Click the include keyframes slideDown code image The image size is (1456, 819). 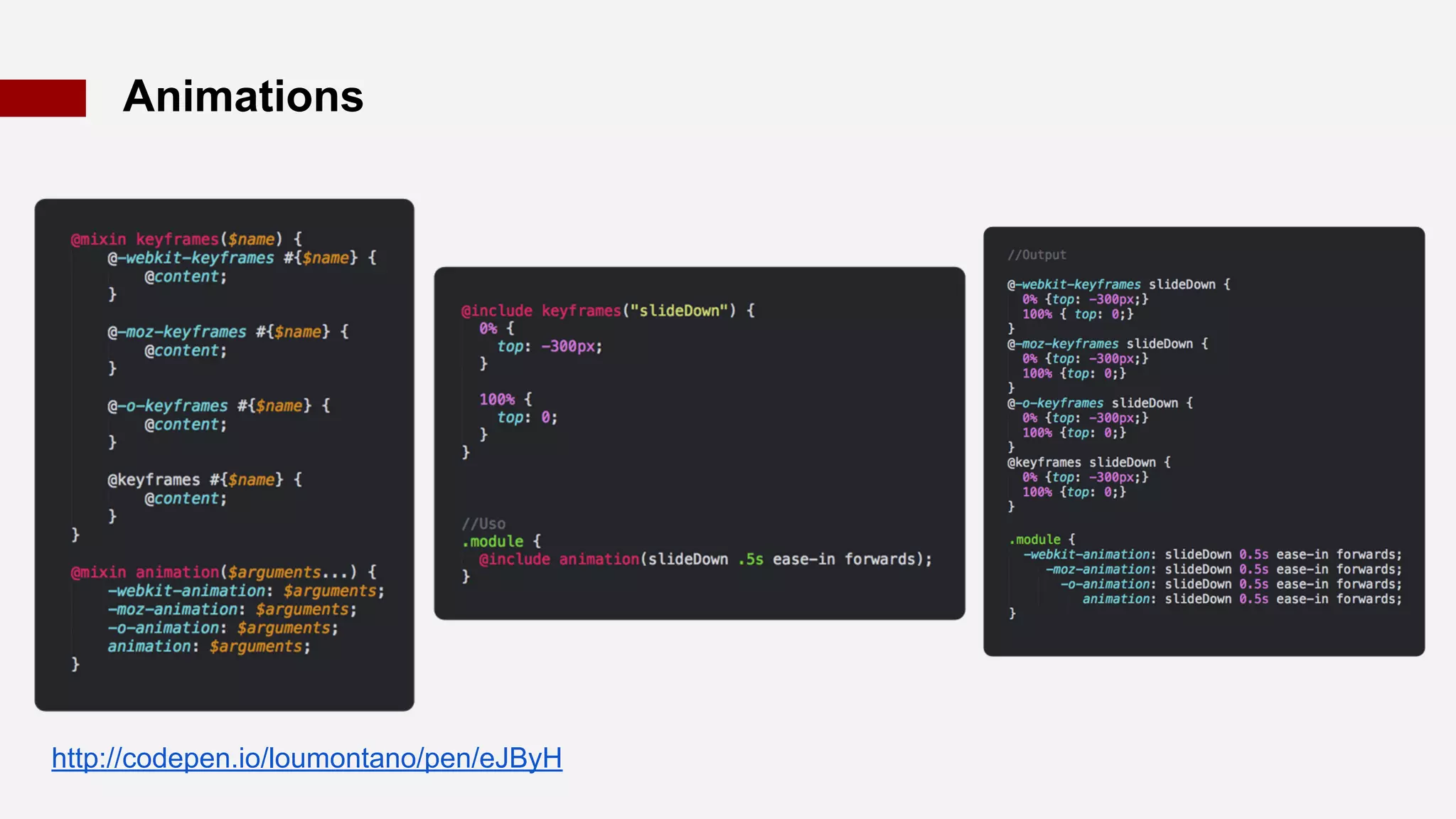tap(700, 444)
